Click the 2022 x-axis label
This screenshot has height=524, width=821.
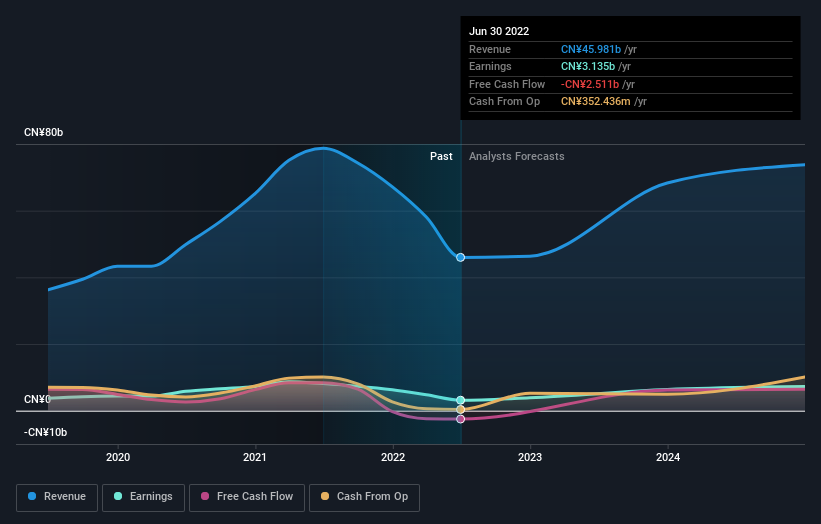[393, 457]
